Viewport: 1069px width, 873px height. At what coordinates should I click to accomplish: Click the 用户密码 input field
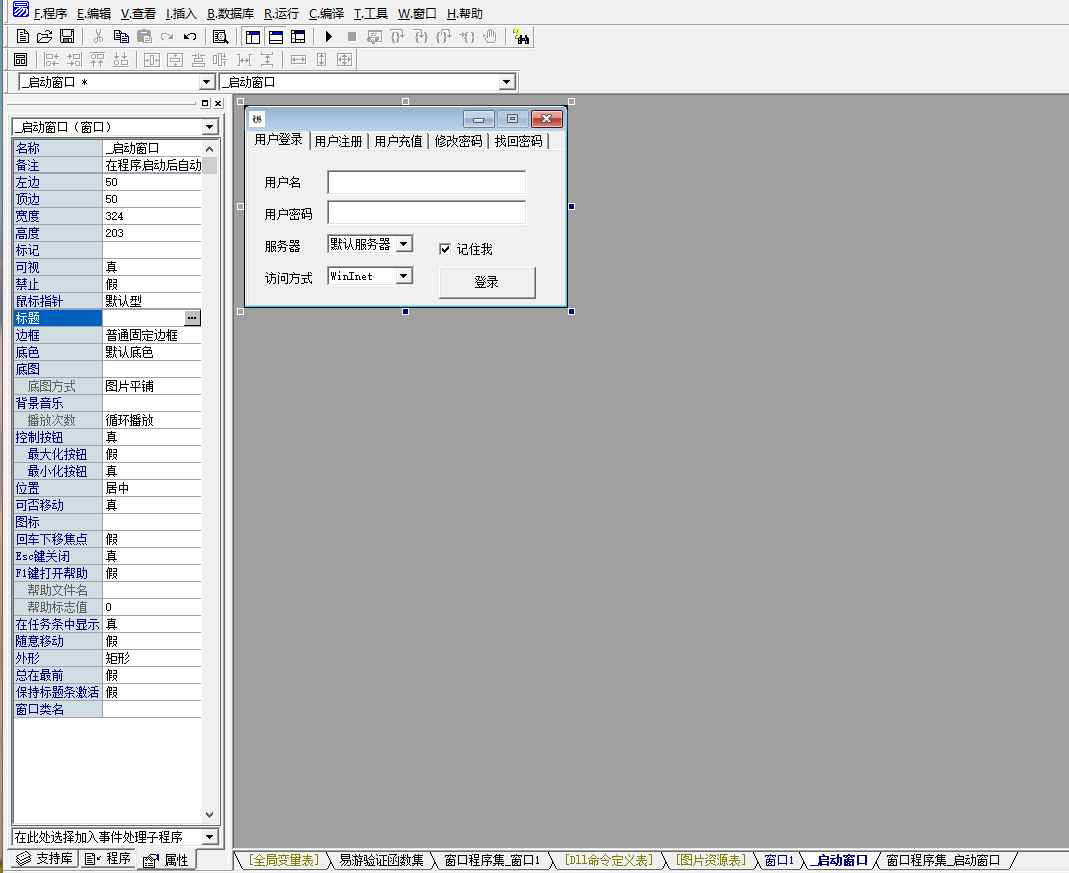pos(426,213)
